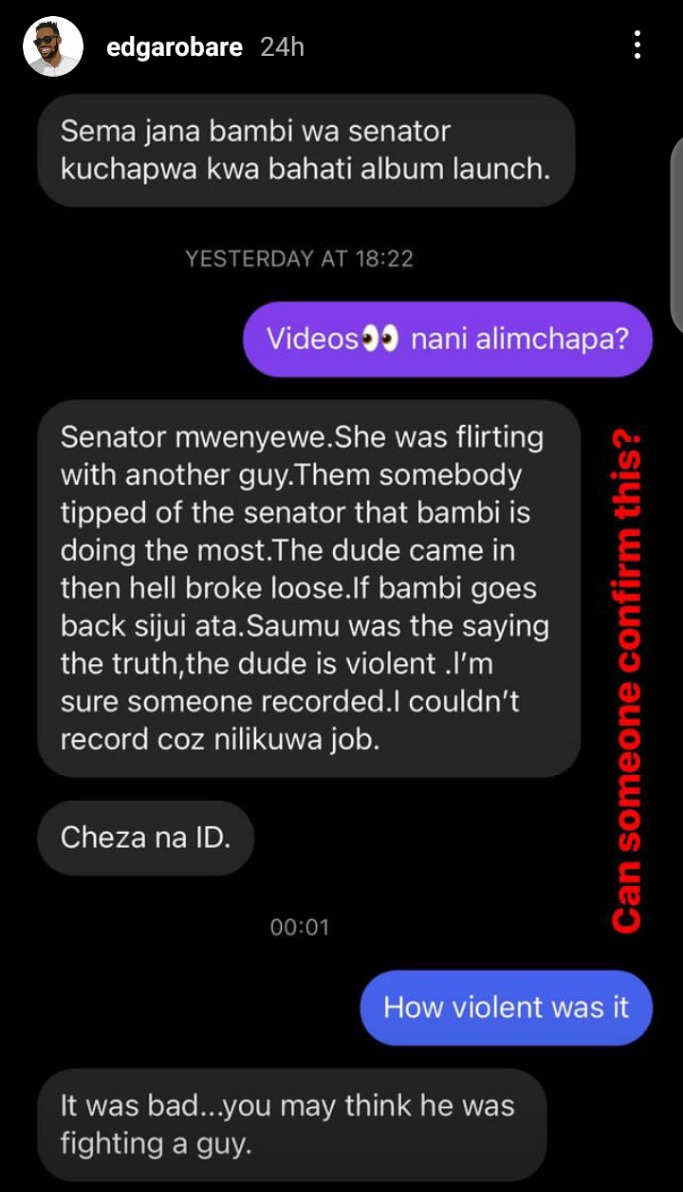Select the blue 'How violent was it' bubble
This screenshot has height=1192, width=683.
506,1007
